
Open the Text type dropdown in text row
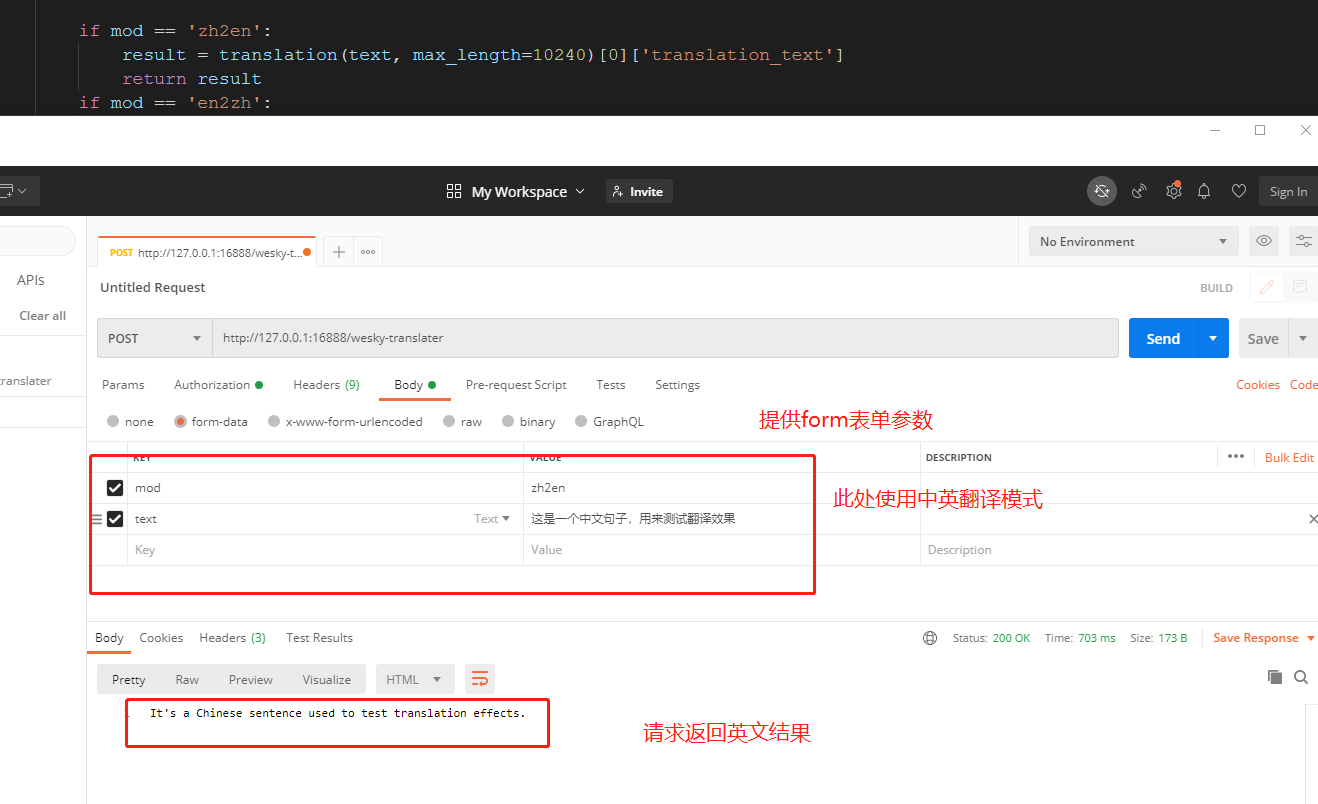(492, 519)
